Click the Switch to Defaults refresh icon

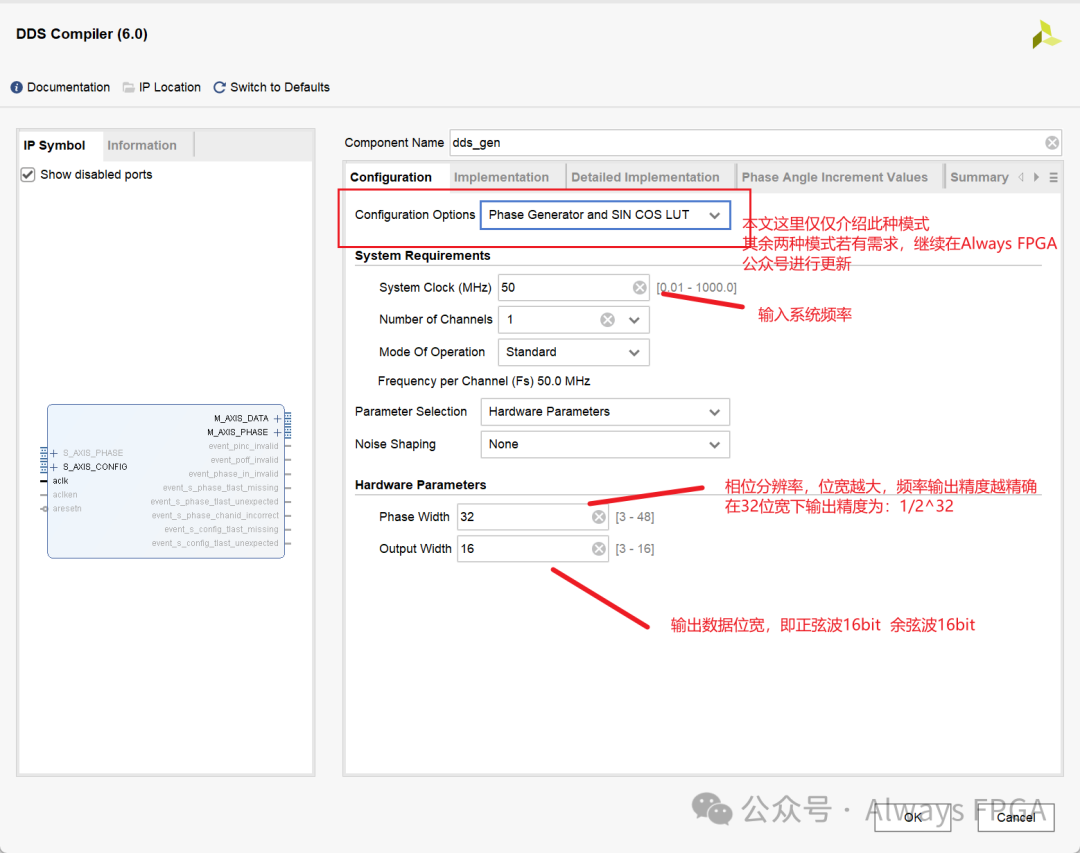tap(220, 88)
